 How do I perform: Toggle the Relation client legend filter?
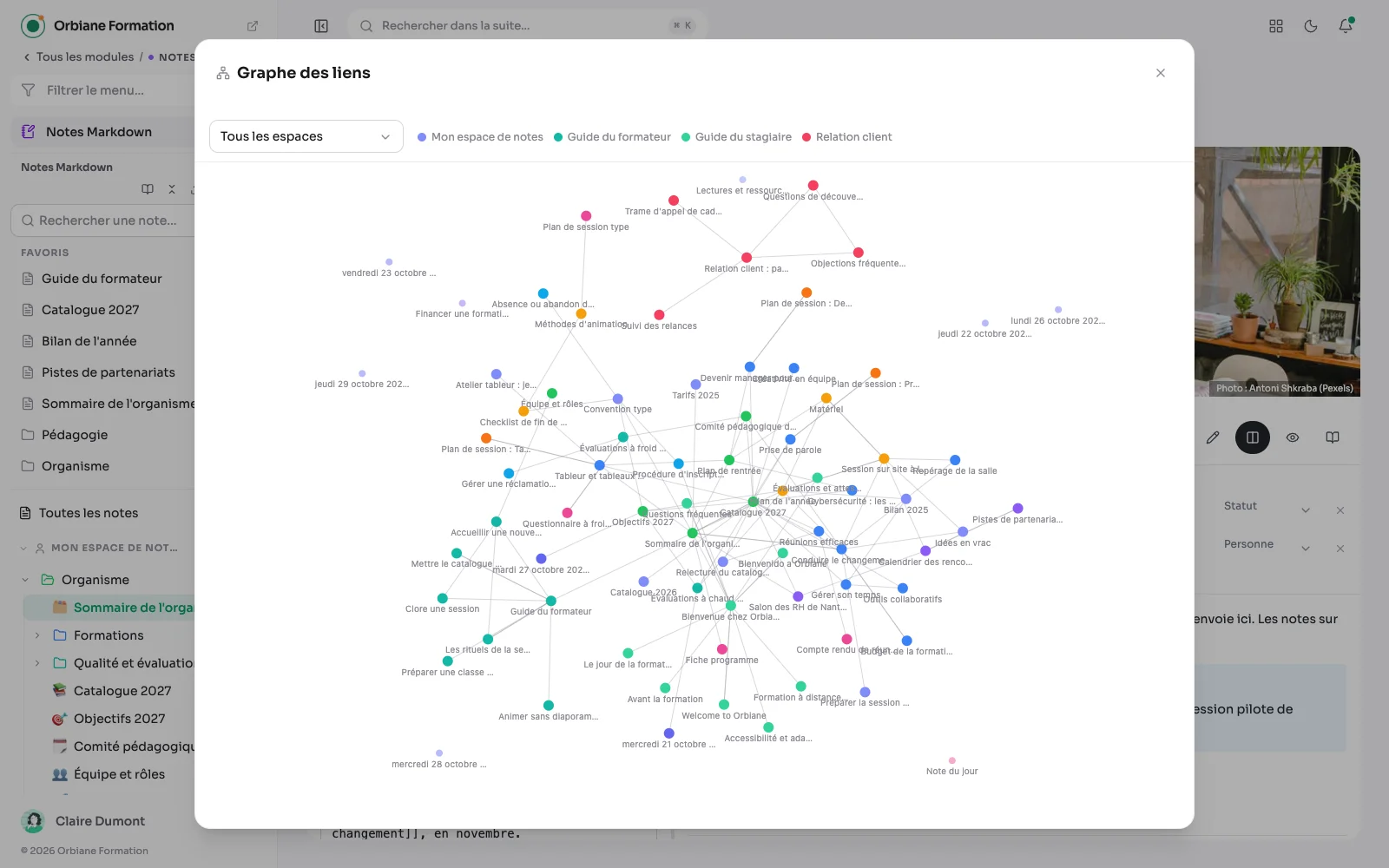click(x=846, y=137)
